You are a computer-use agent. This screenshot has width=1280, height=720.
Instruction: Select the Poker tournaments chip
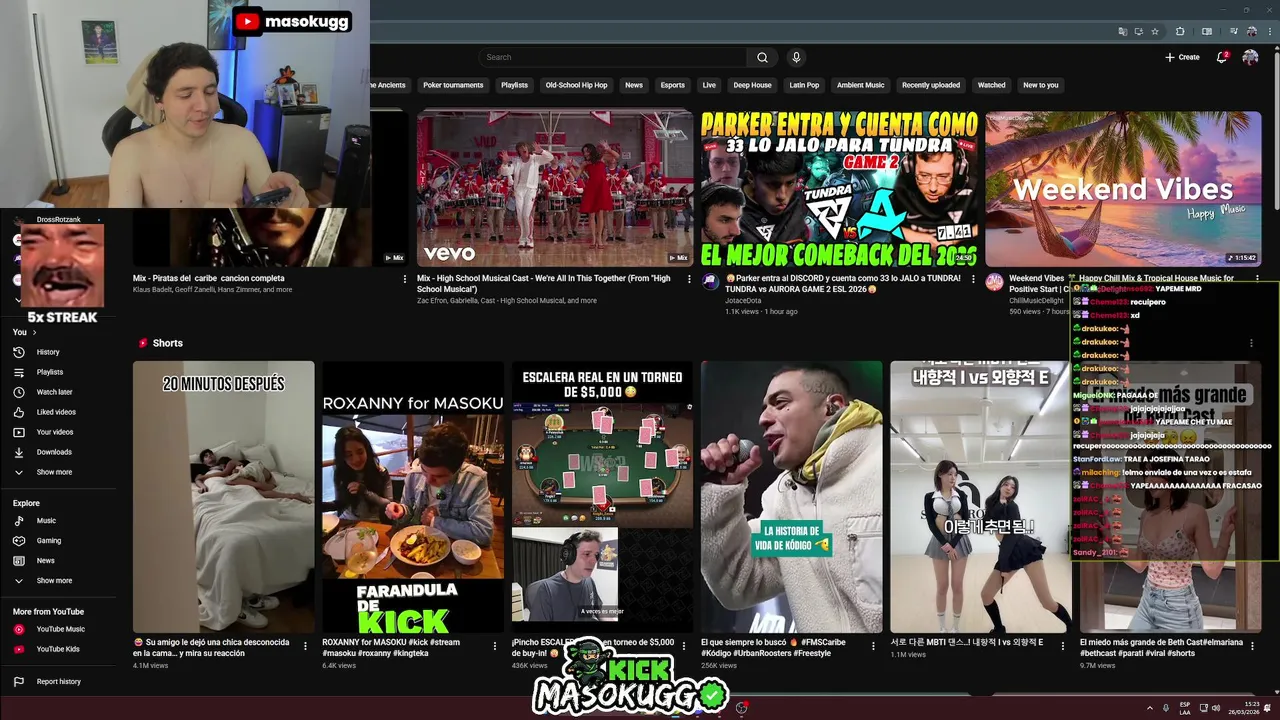click(453, 85)
